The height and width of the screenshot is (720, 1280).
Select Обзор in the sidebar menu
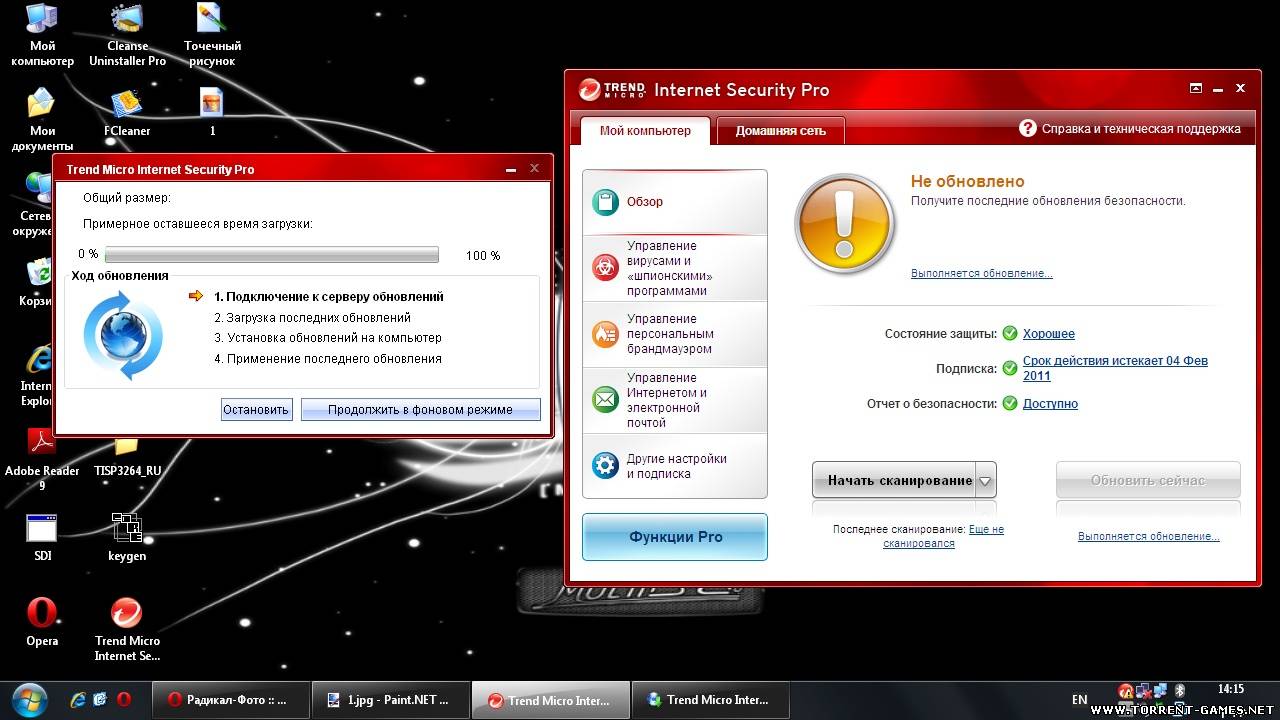pyautogui.click(x=675, y=202)
